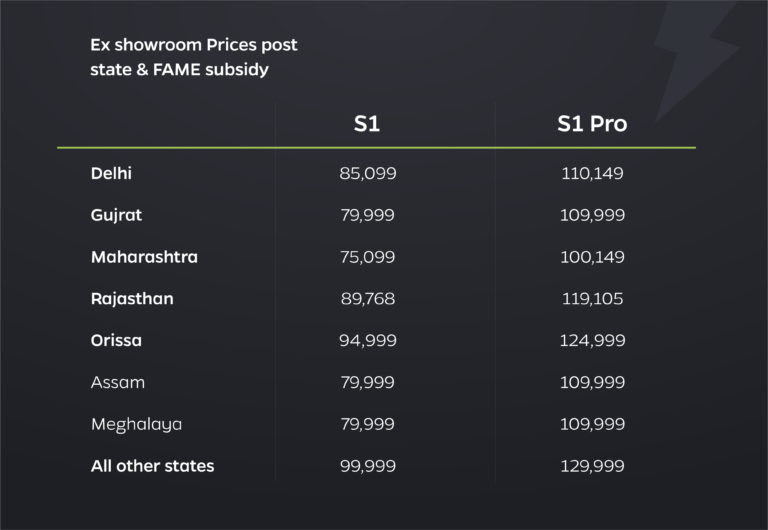Image resolution: width=768 pixels, height=530 pixels.
Task: Select the Orissa row label
Action: [116, 340]
